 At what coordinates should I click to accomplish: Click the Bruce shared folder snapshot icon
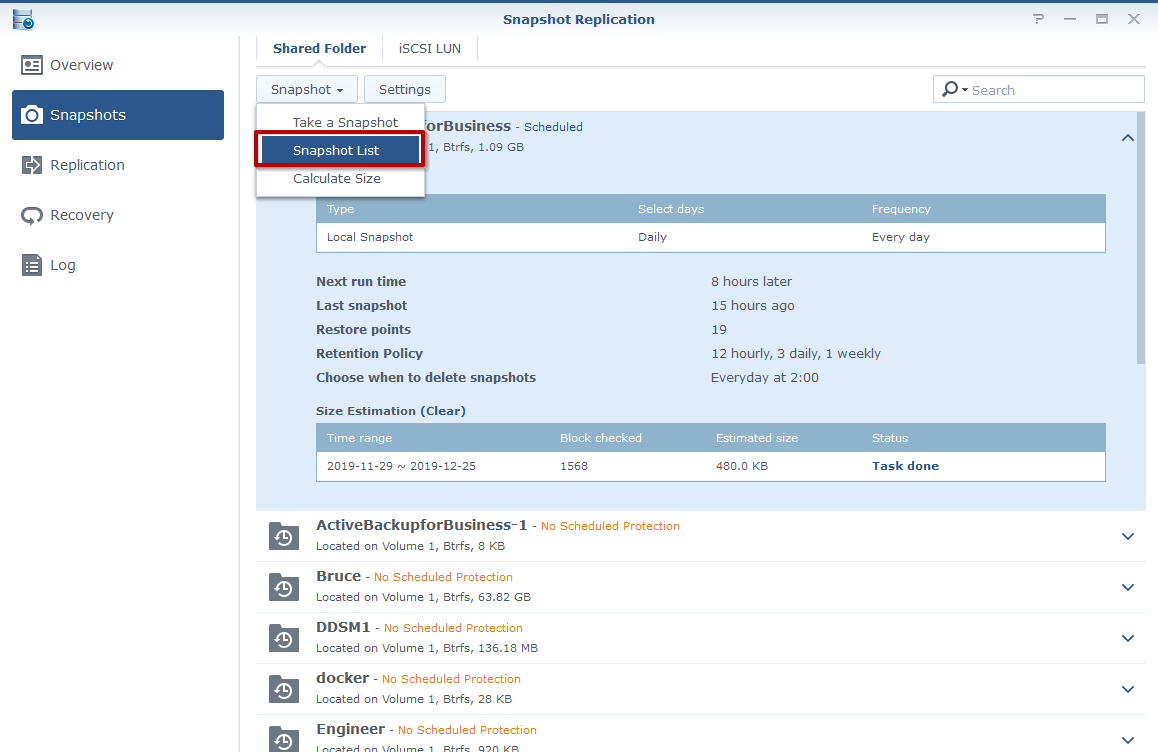tap(283, 587)
